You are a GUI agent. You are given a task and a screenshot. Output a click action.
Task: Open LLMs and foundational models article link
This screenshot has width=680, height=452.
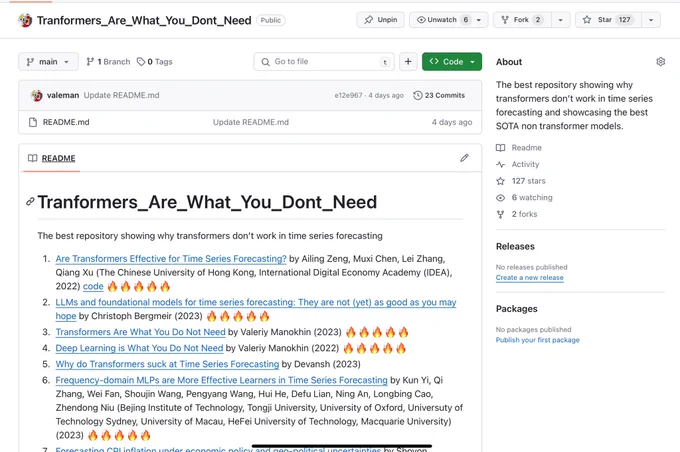(256, 302)
